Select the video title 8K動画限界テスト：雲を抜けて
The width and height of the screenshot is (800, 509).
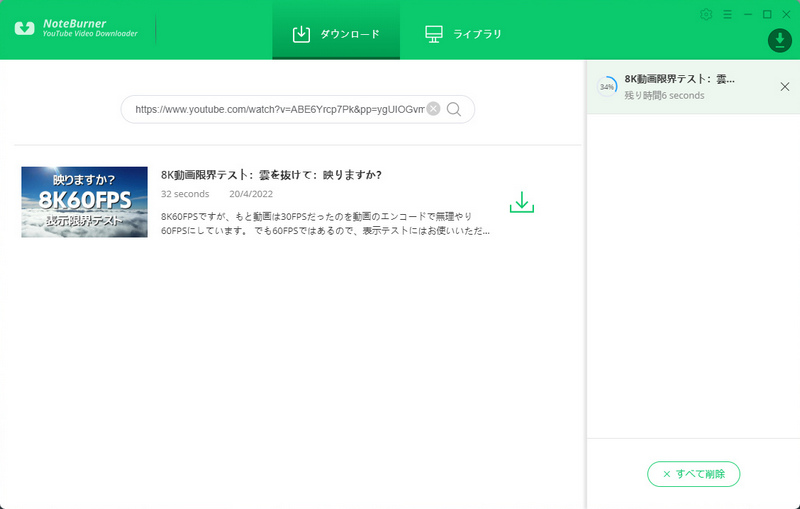271,175
